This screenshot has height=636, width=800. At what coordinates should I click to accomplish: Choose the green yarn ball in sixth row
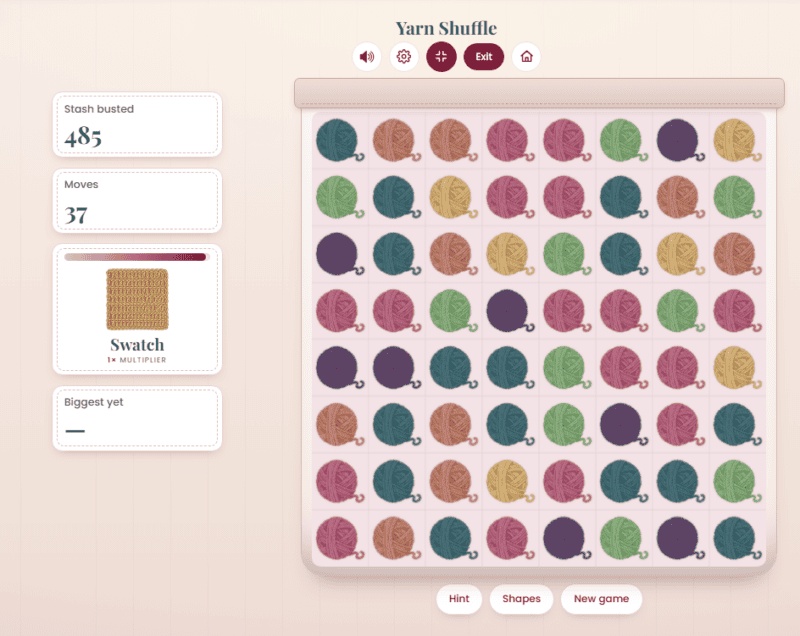click(x=565, y=424)
